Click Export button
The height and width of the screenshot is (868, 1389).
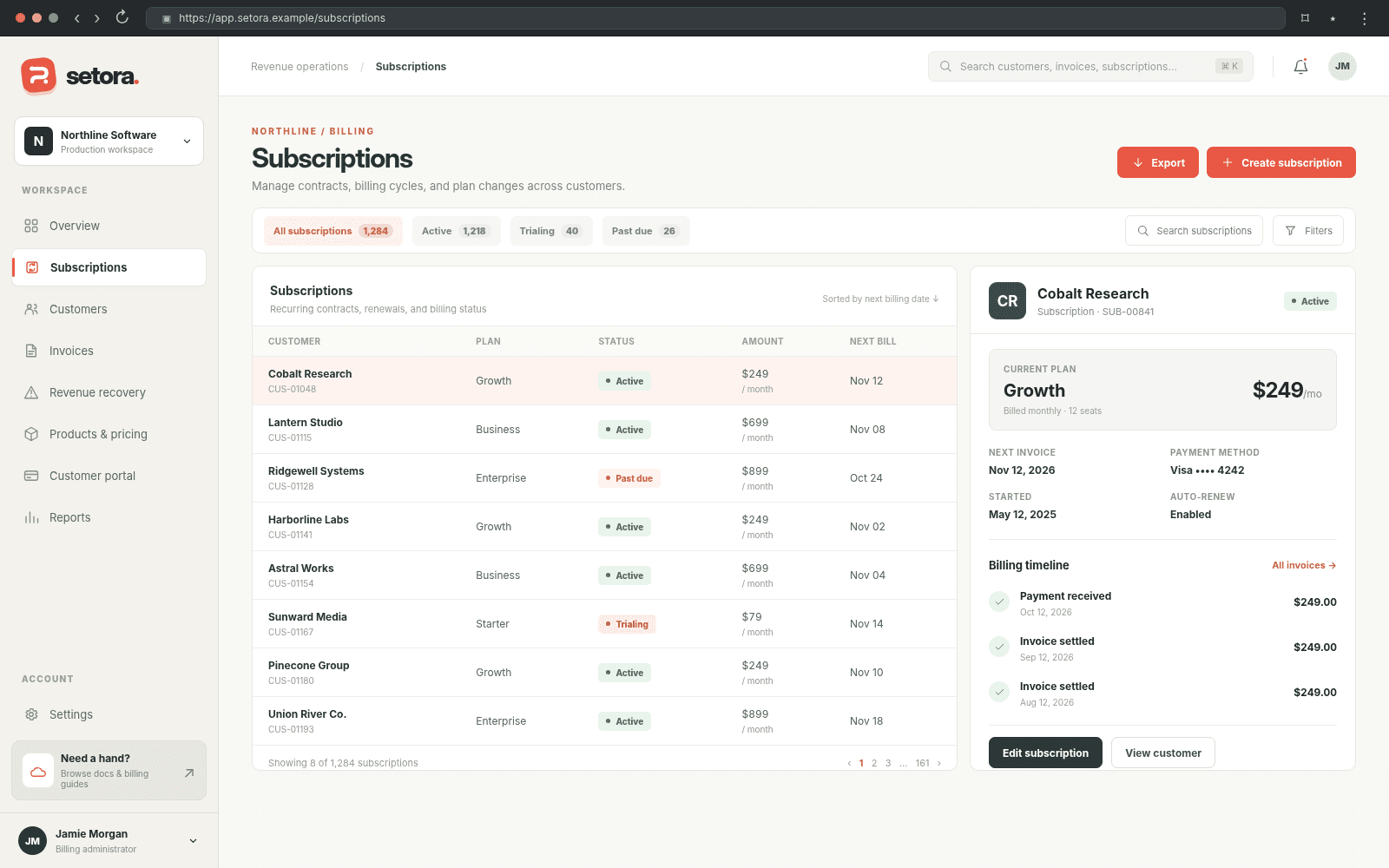click(x=1158, y=162)
